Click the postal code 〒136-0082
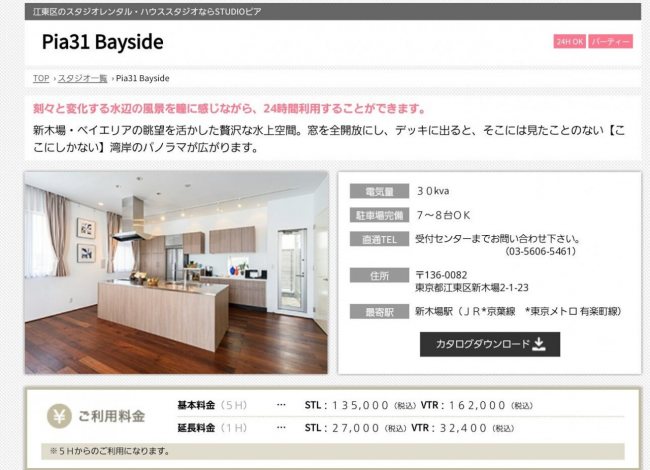This screenshot has width=650, height=470. [x=441, y=275]
